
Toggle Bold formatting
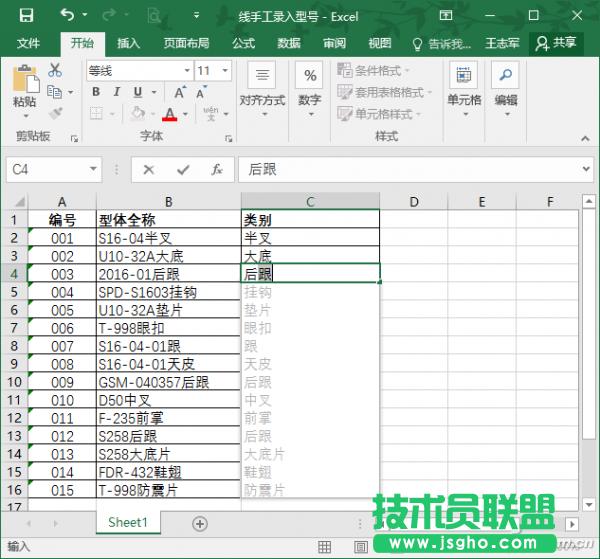point(96,92)
